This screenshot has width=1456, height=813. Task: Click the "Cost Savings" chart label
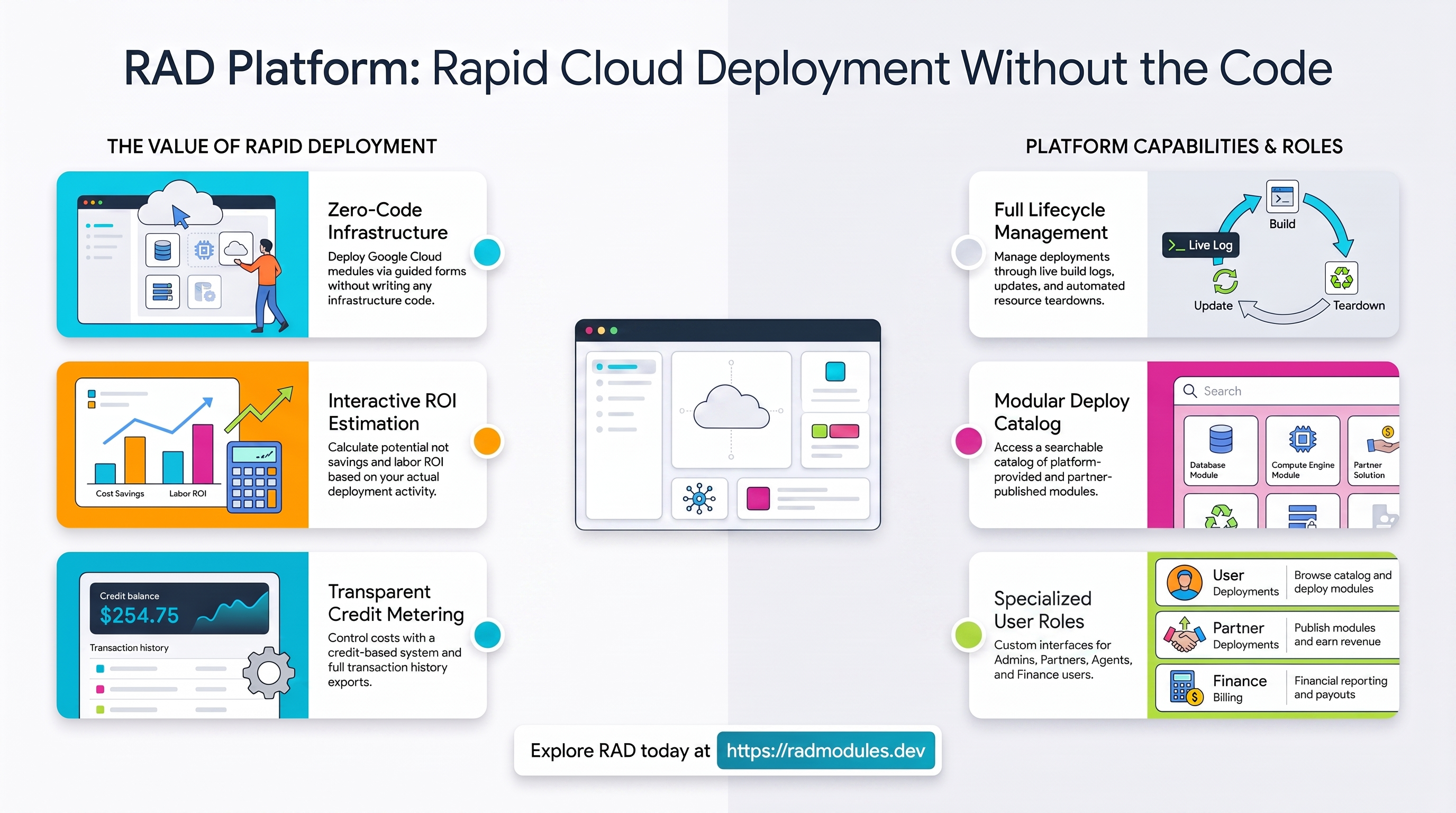[120, 493]
